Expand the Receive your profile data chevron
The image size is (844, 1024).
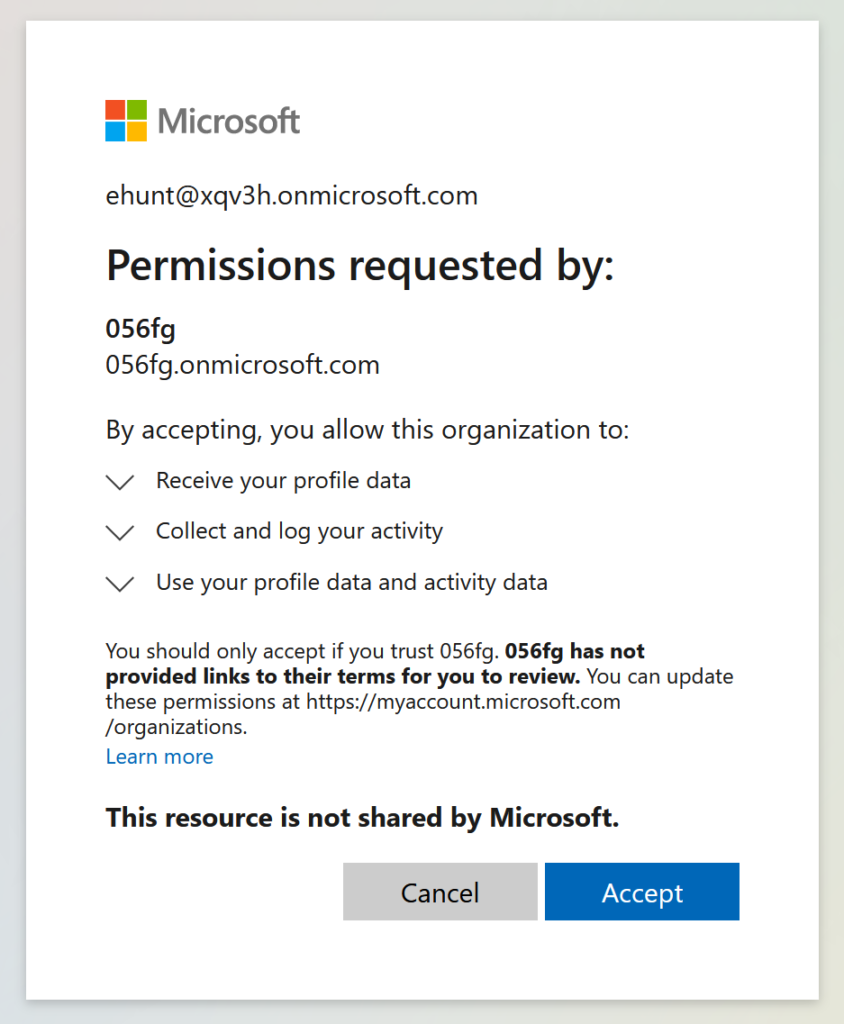click(x=120, y=482)
